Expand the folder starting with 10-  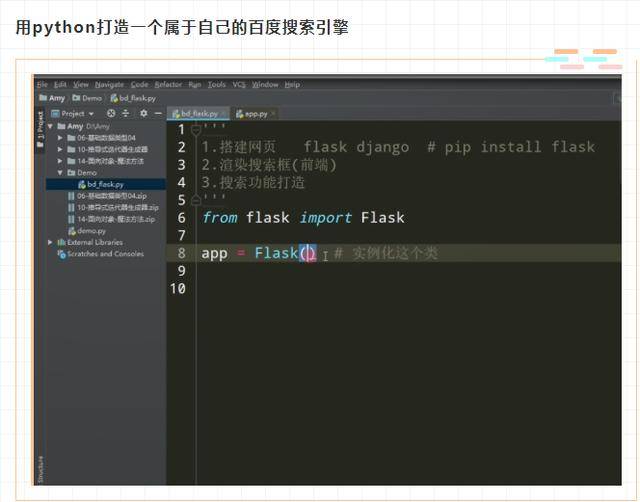60,149
